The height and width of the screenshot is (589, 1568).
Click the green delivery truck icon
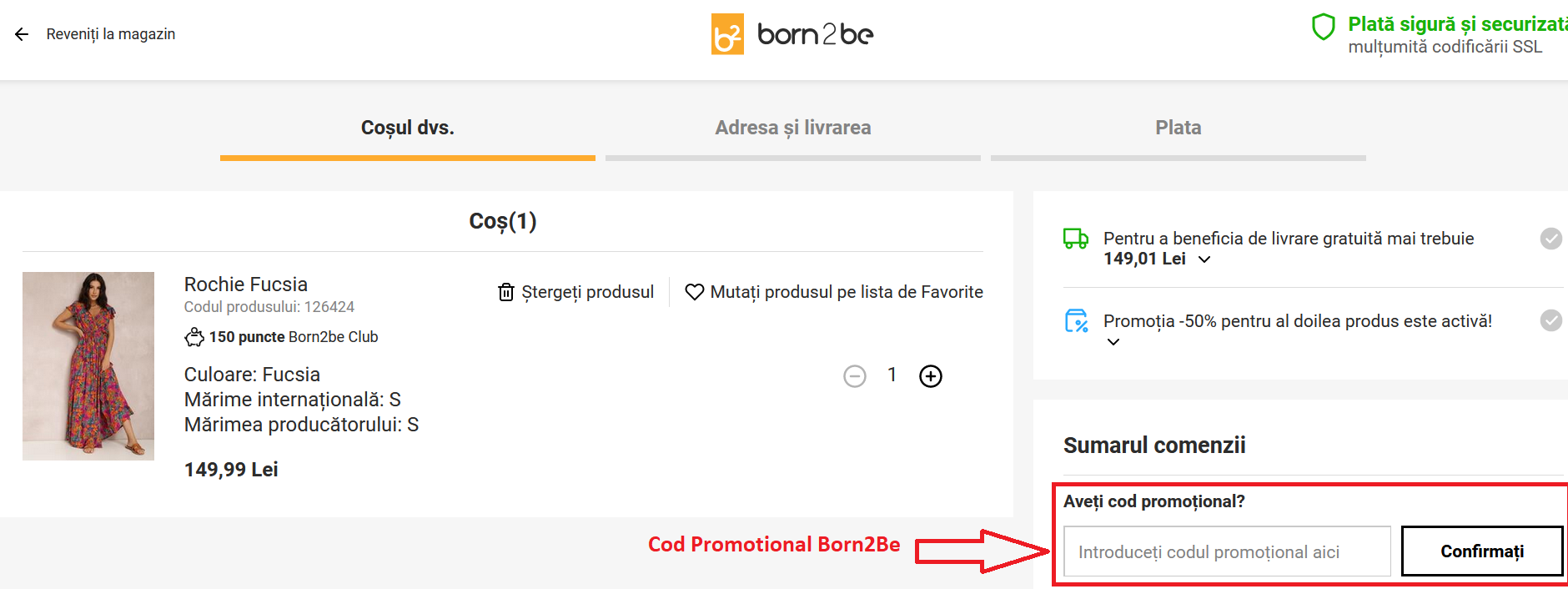click(x=1076, y=239)
